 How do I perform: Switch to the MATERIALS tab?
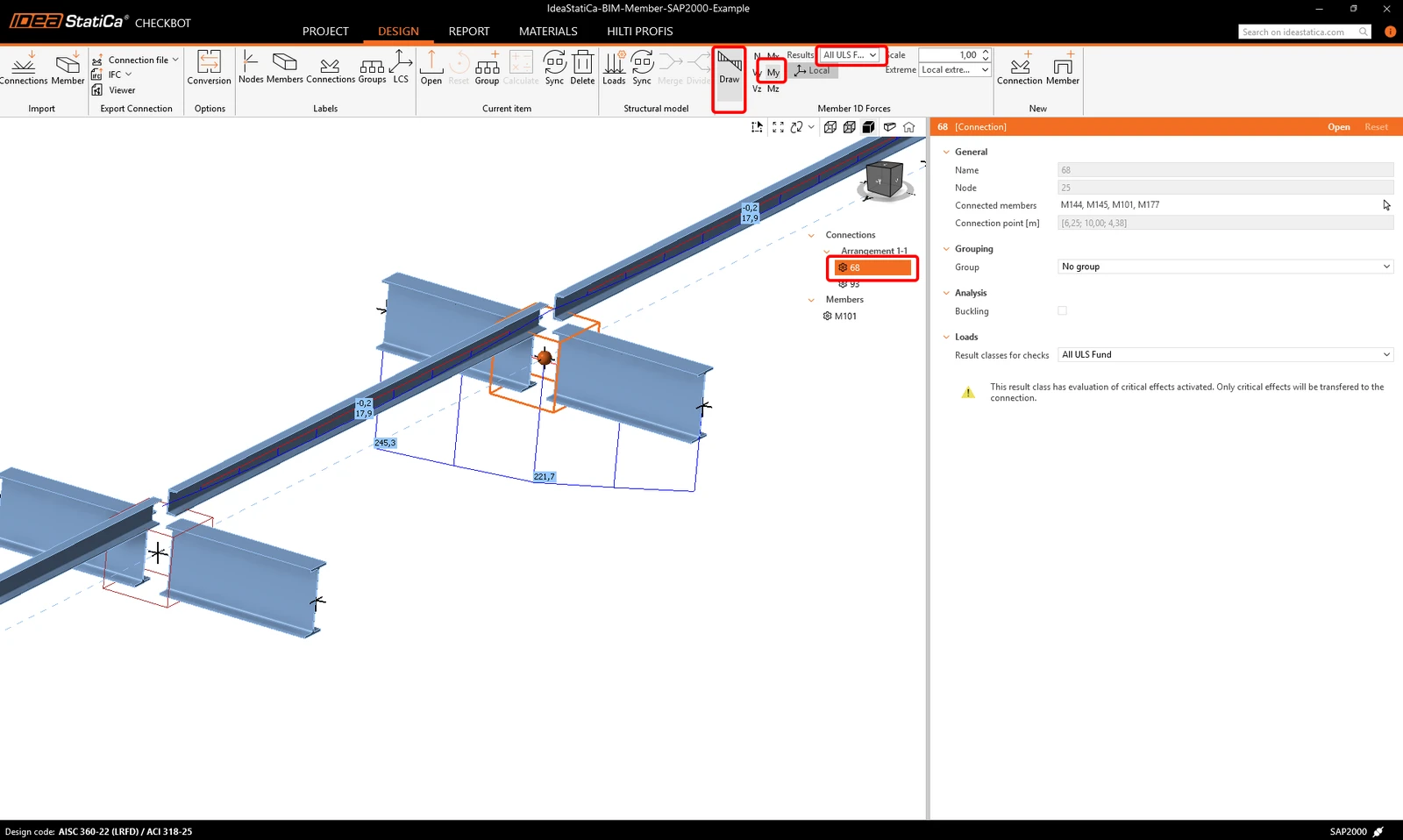[x=548, y=31]
